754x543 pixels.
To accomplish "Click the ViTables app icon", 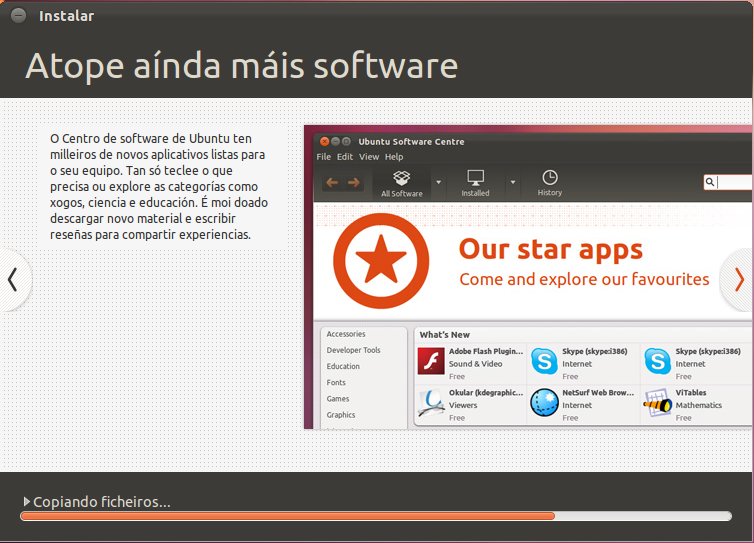I will point(657,403).
